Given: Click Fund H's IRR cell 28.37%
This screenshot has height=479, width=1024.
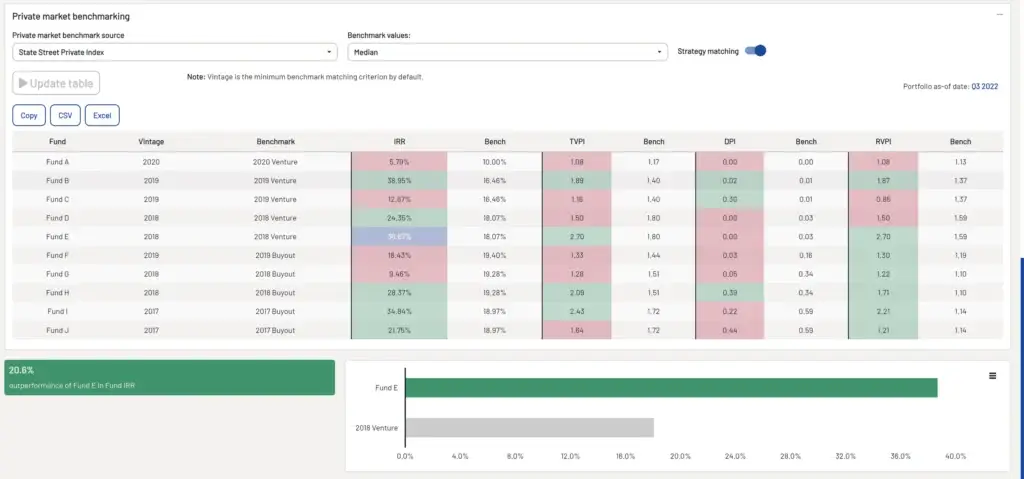Looking at the screenshot, I should pyautogui.click(x=399, y=293).
